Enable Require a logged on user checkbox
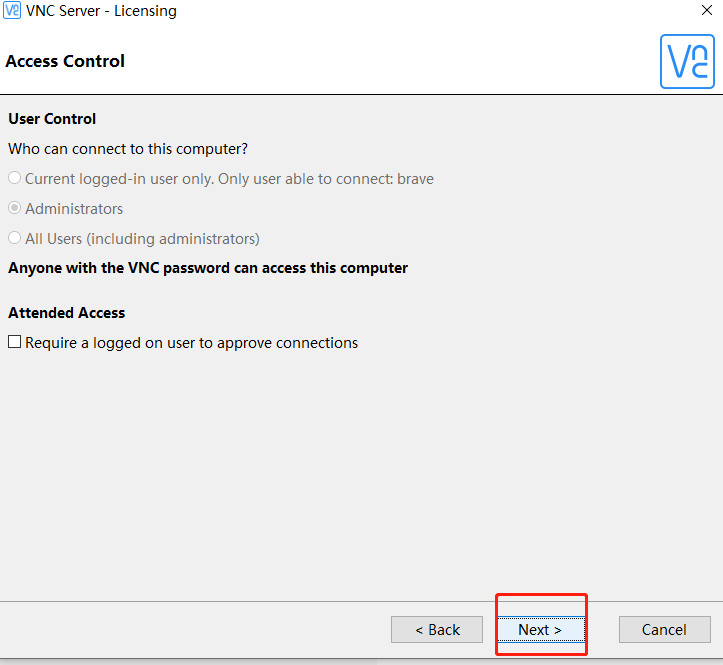 coord(15,343)
